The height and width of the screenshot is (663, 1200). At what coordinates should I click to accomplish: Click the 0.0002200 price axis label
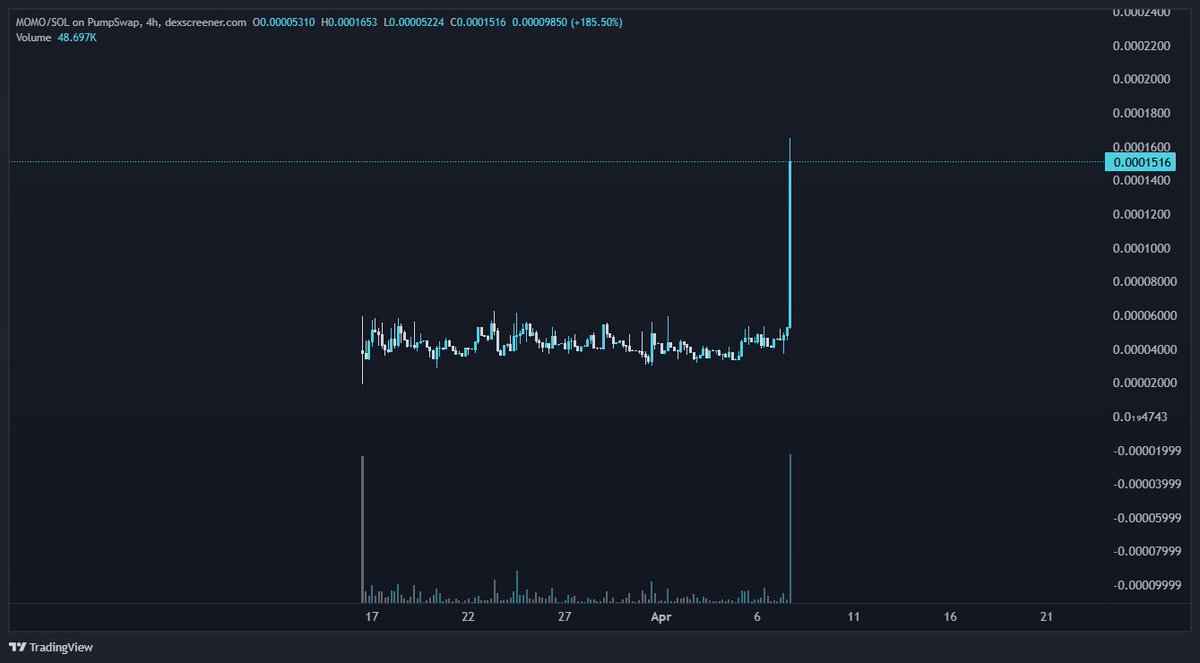pyautogui.click(x=1143, y=46)
